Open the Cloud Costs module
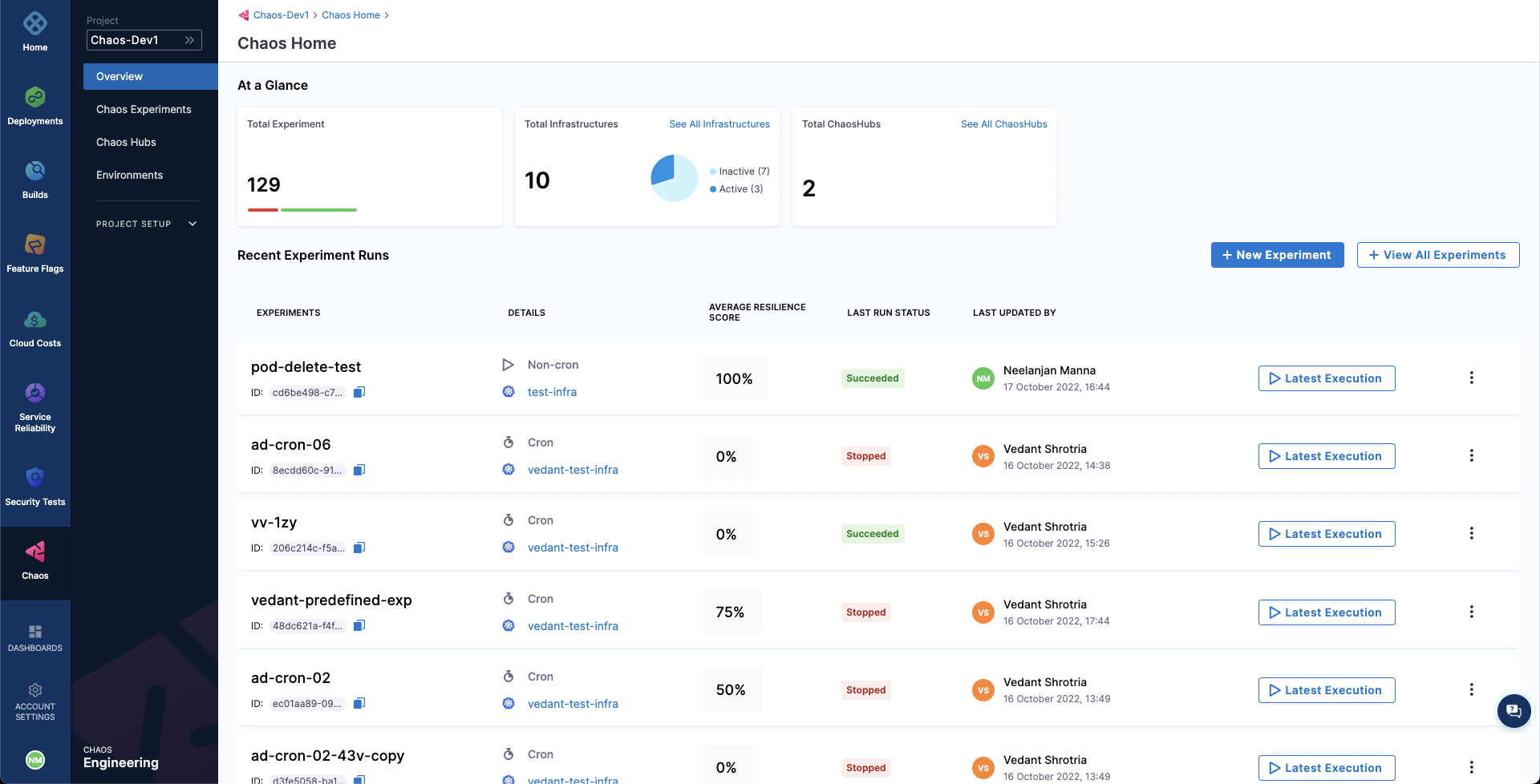The height and width of the screenshot is (784, 1540). [x=34, y=328]
